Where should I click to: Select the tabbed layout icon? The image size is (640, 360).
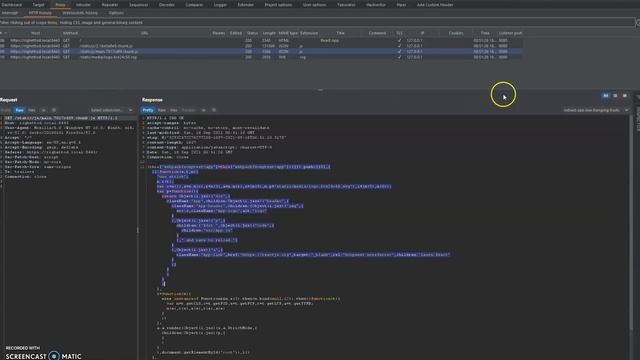pos(624,96)
